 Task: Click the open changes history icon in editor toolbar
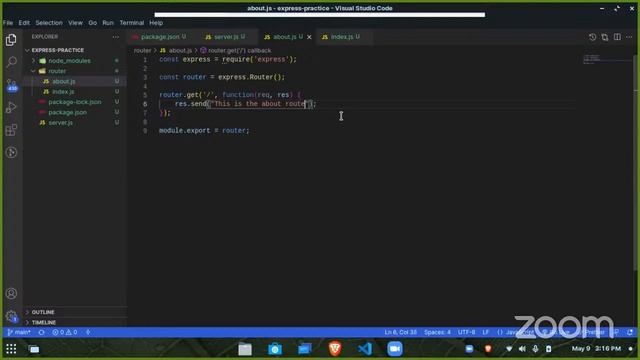592,37
